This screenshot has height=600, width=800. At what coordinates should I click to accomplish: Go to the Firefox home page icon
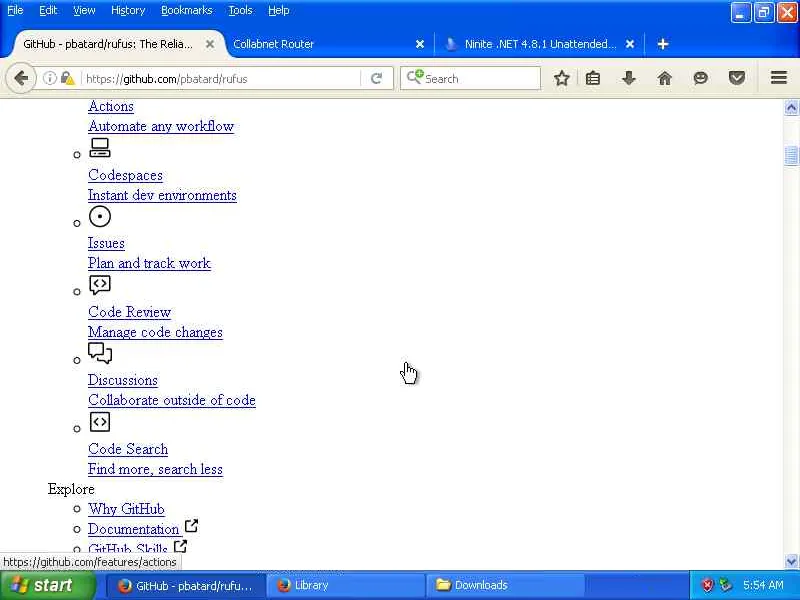(x=664, y=79)
